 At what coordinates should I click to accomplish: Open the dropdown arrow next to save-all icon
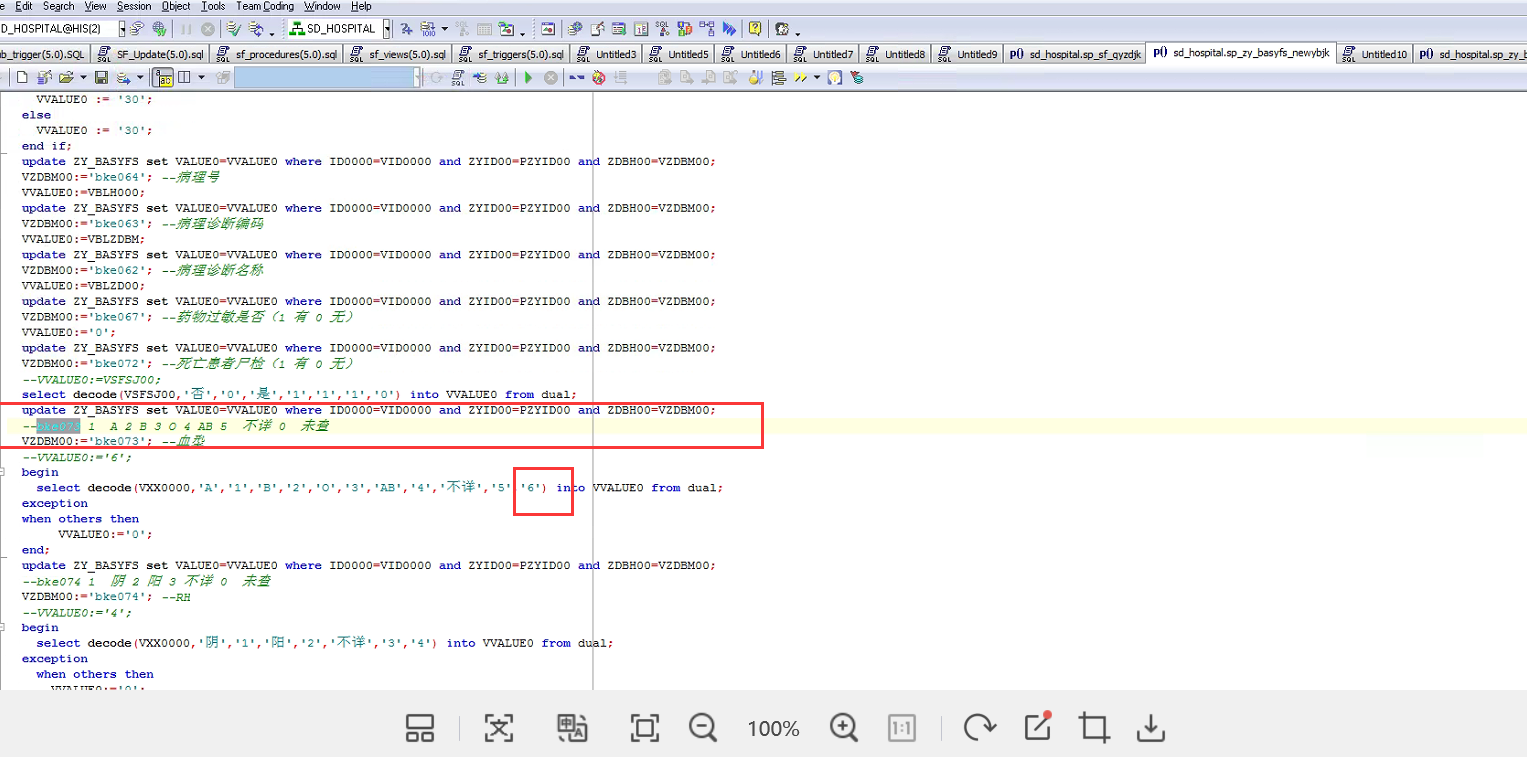click(x=141, y=77)
